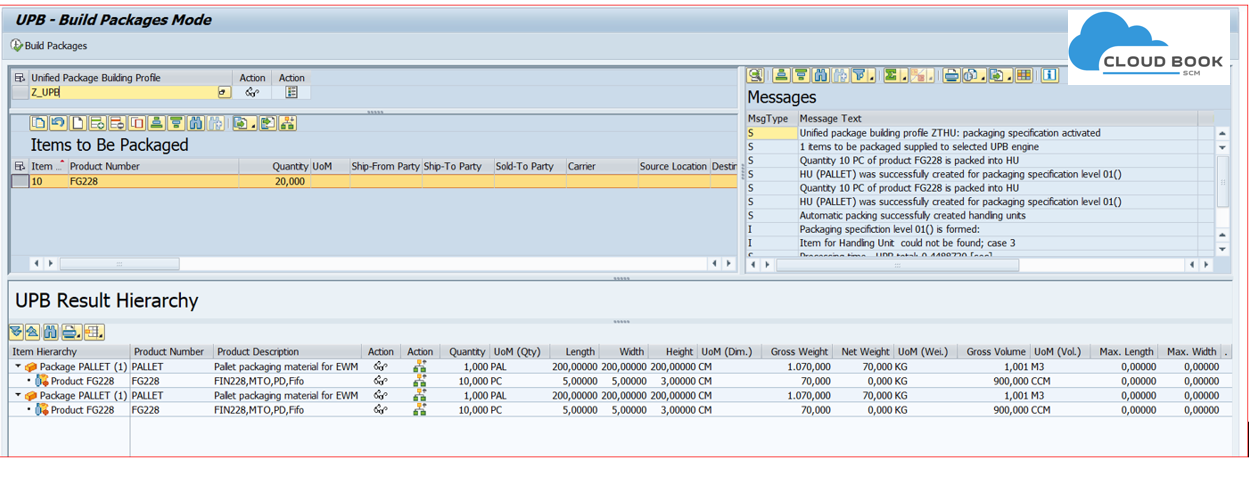Click the Undo icon in Items toolbar

(x=58, y=123)
